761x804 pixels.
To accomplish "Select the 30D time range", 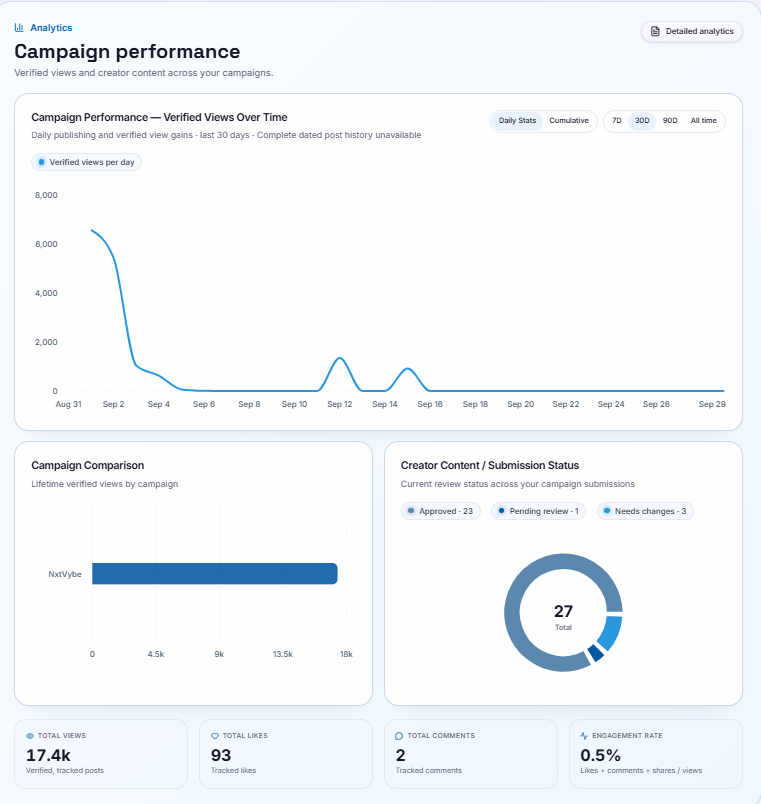I will tap(642, 120).
